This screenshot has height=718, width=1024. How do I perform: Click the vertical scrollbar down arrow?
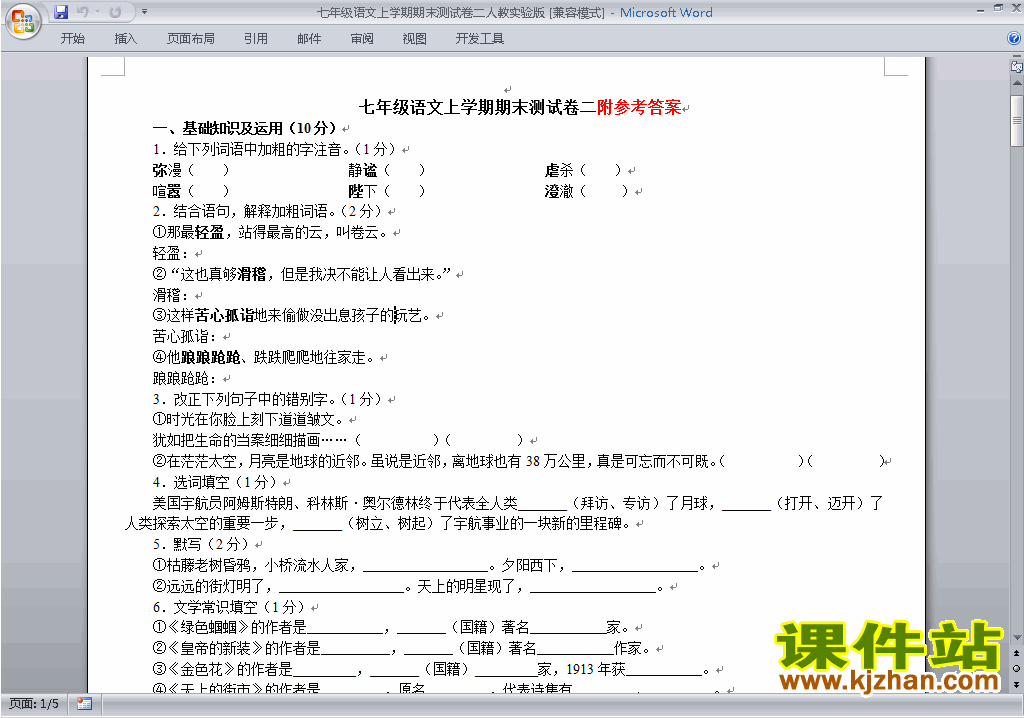tap(1017, 638)
